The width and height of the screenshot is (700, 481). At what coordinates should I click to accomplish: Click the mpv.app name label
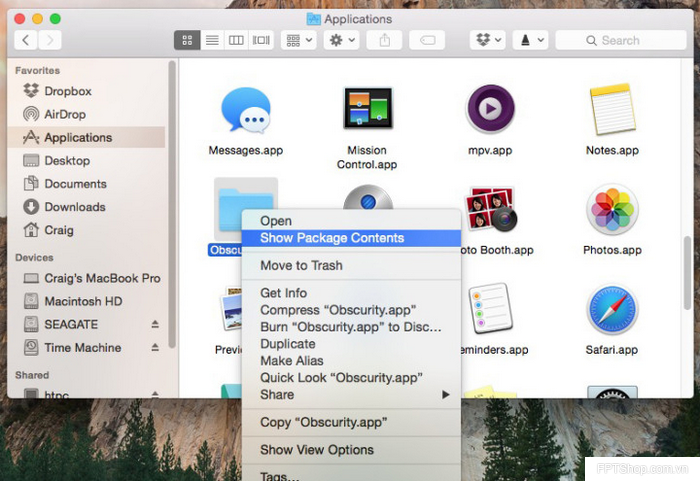(490, 151)
